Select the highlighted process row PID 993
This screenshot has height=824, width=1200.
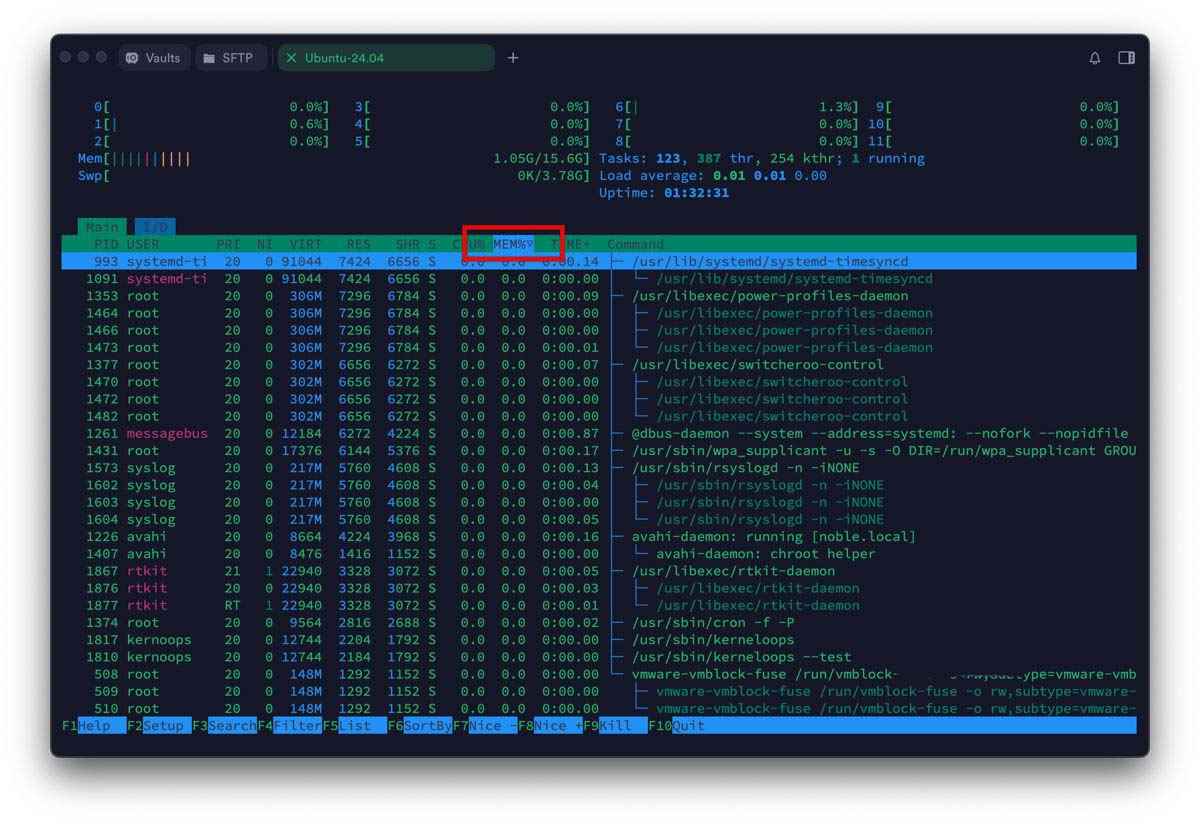(x=599, y=261)
